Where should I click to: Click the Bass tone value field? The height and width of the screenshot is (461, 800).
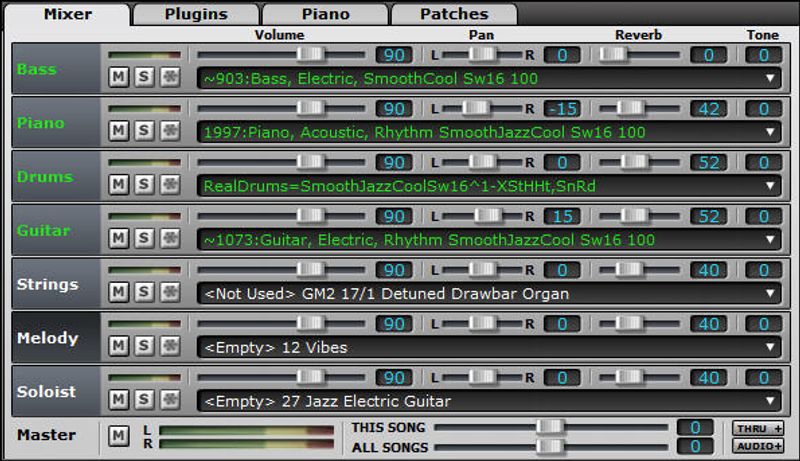click(x=764, y=55)
